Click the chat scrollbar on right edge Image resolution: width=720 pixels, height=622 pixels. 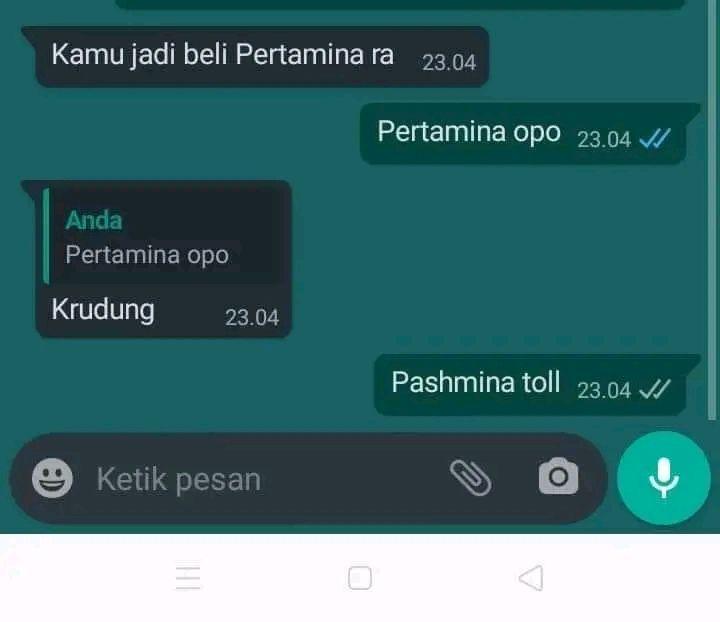[x=712, y=210]
